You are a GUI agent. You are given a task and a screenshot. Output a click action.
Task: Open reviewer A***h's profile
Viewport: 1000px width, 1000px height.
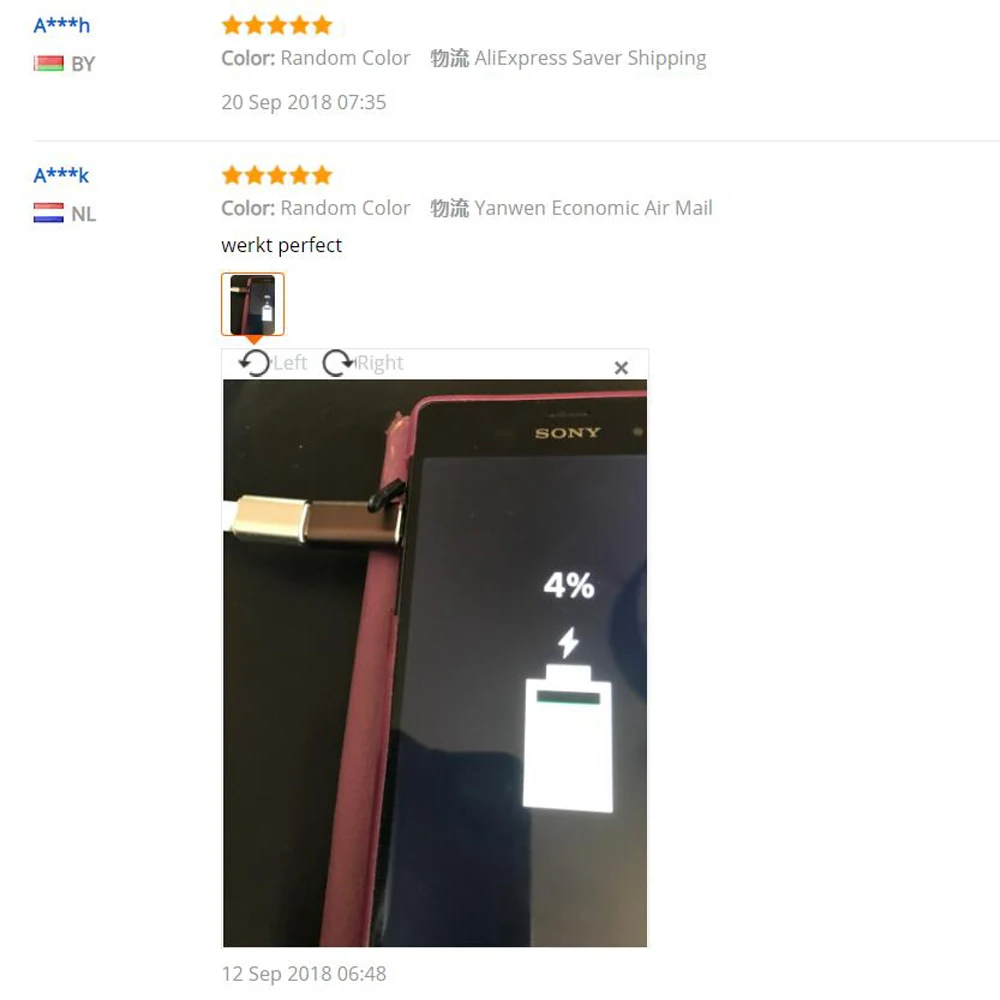61,26
